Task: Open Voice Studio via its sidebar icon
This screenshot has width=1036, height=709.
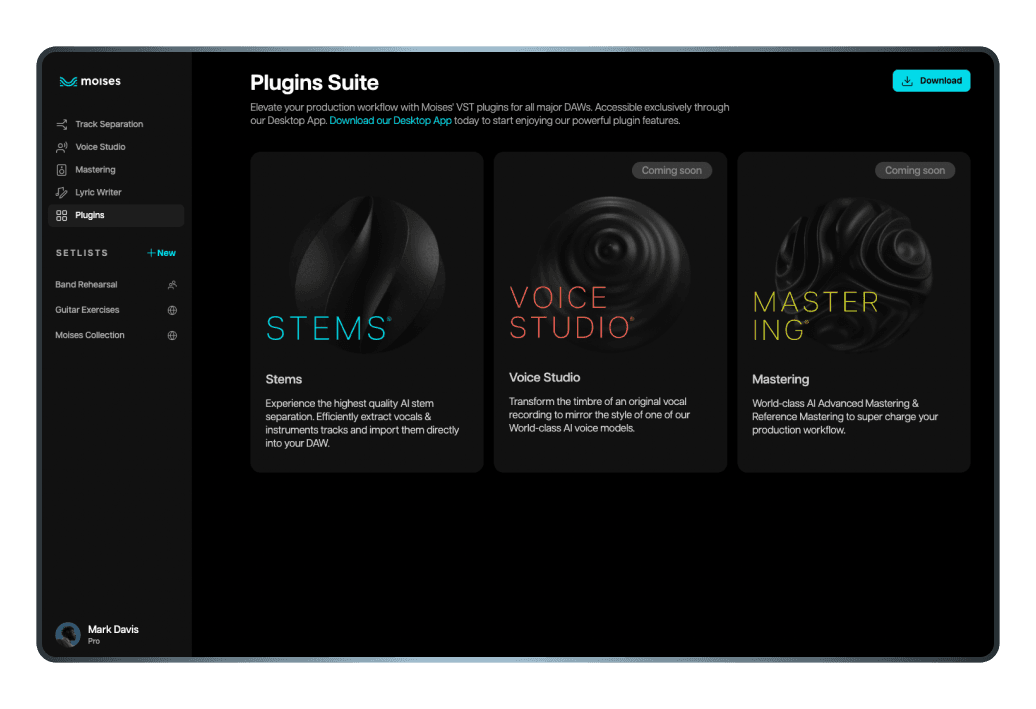Action: point(62,147)
